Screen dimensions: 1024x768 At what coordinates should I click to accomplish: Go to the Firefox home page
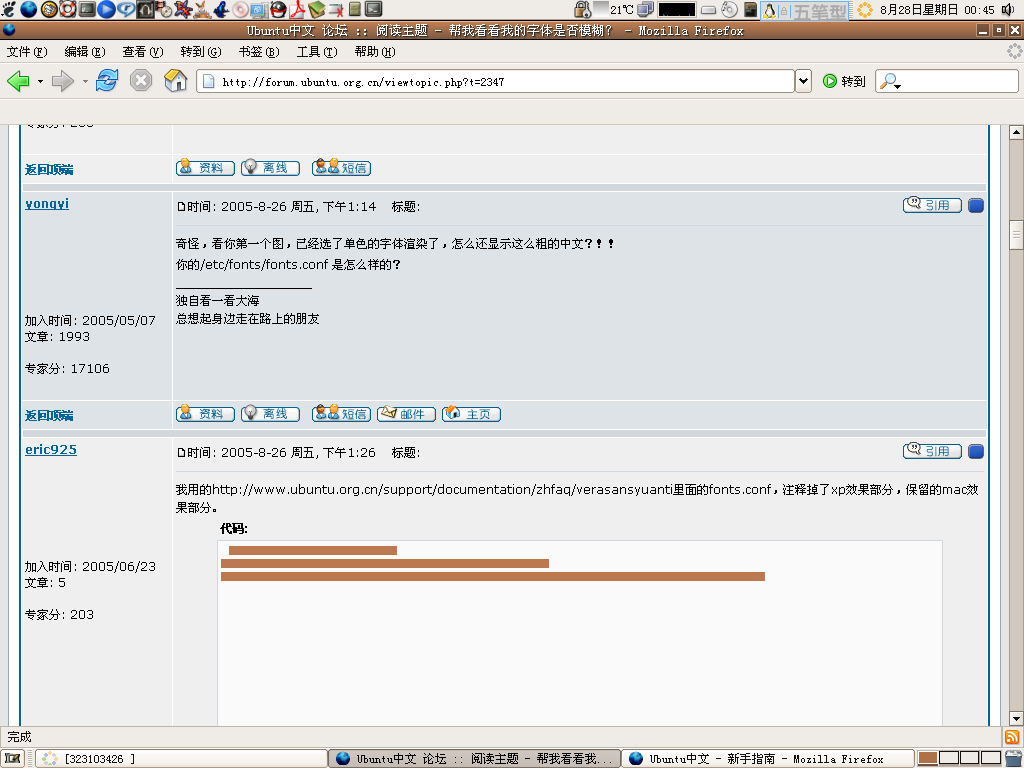[176, 81]
